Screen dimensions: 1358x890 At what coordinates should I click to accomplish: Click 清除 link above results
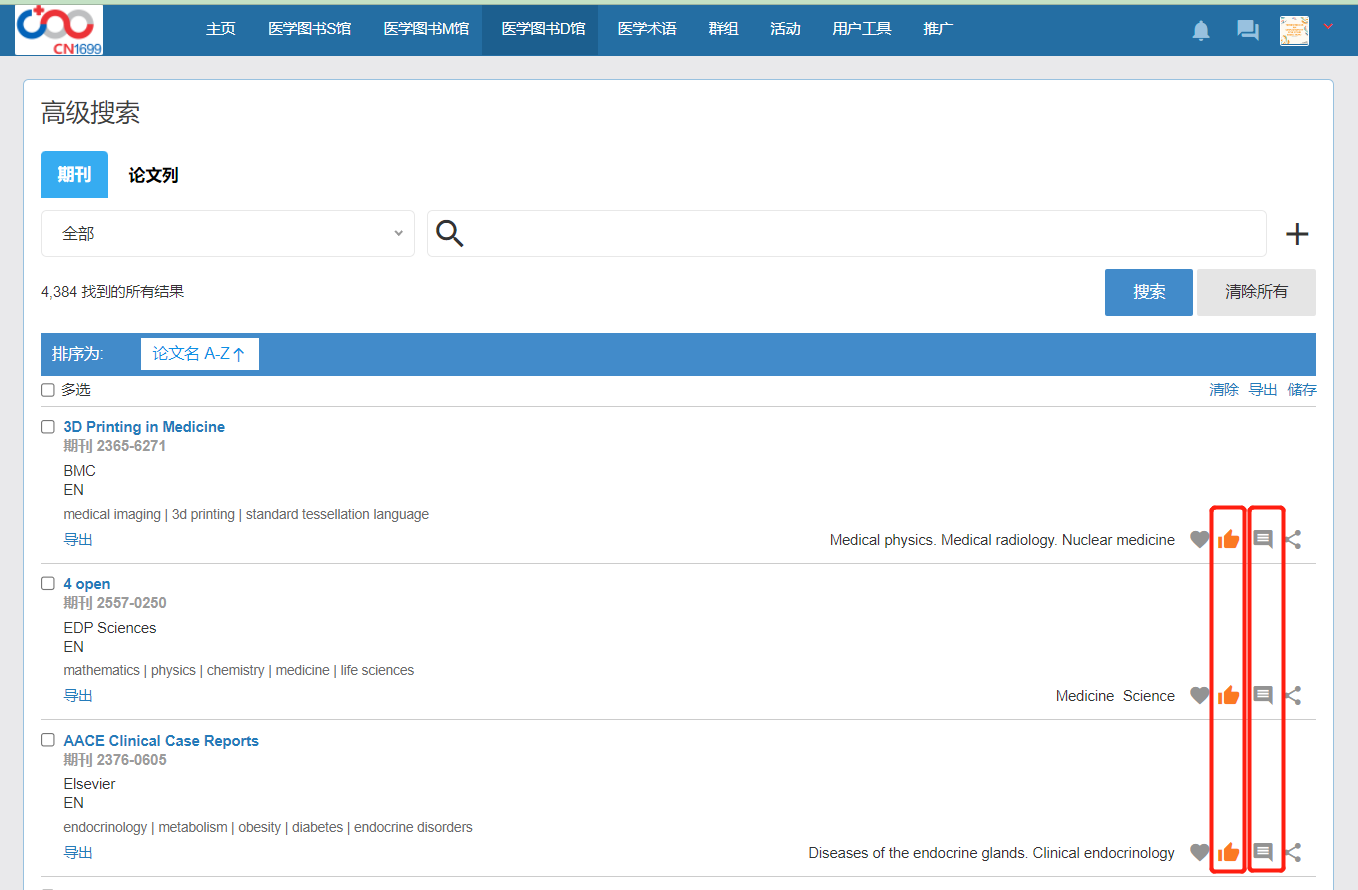[1224, 390]
